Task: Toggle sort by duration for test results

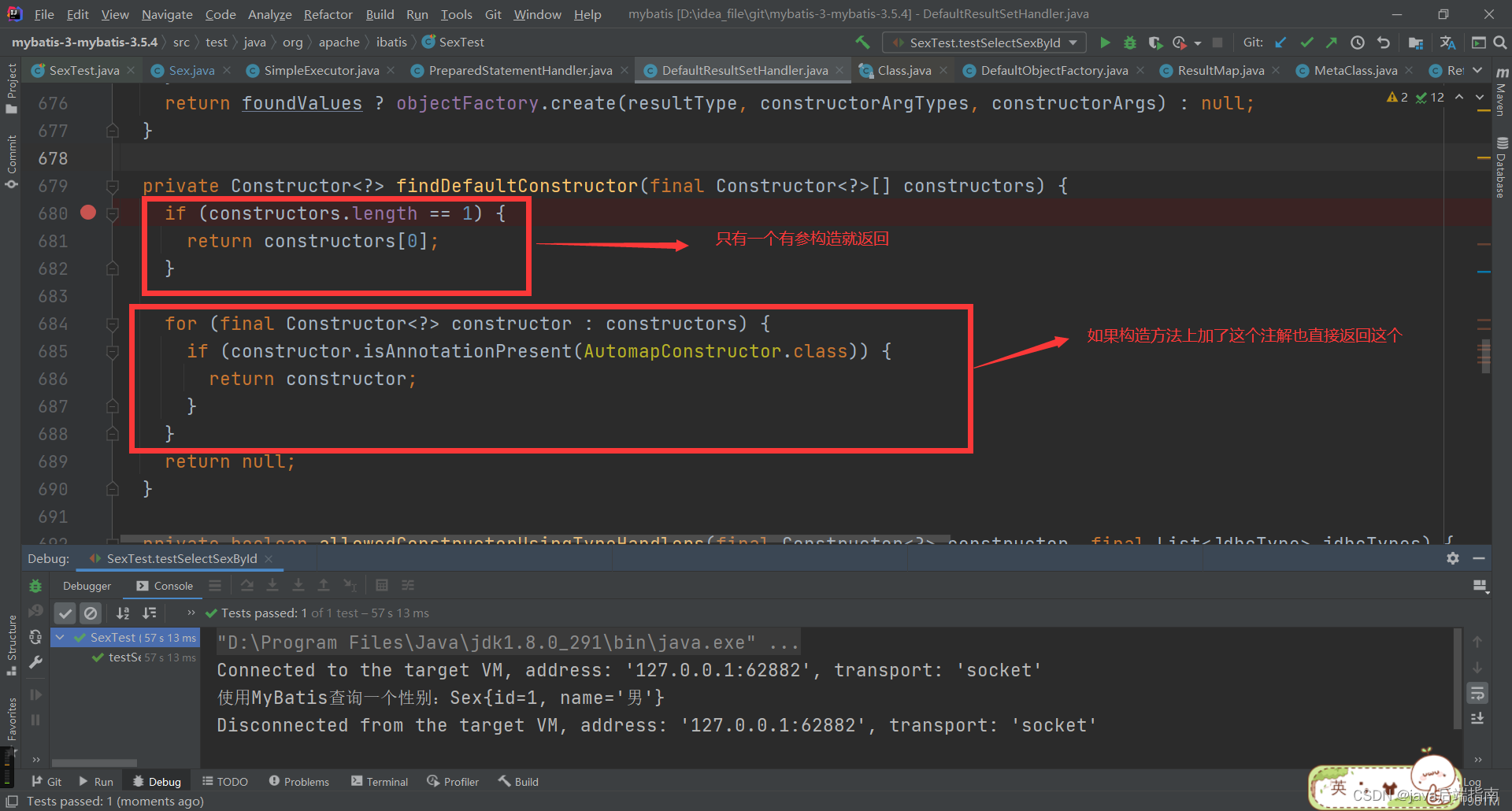Action: (x=149, y=613)
